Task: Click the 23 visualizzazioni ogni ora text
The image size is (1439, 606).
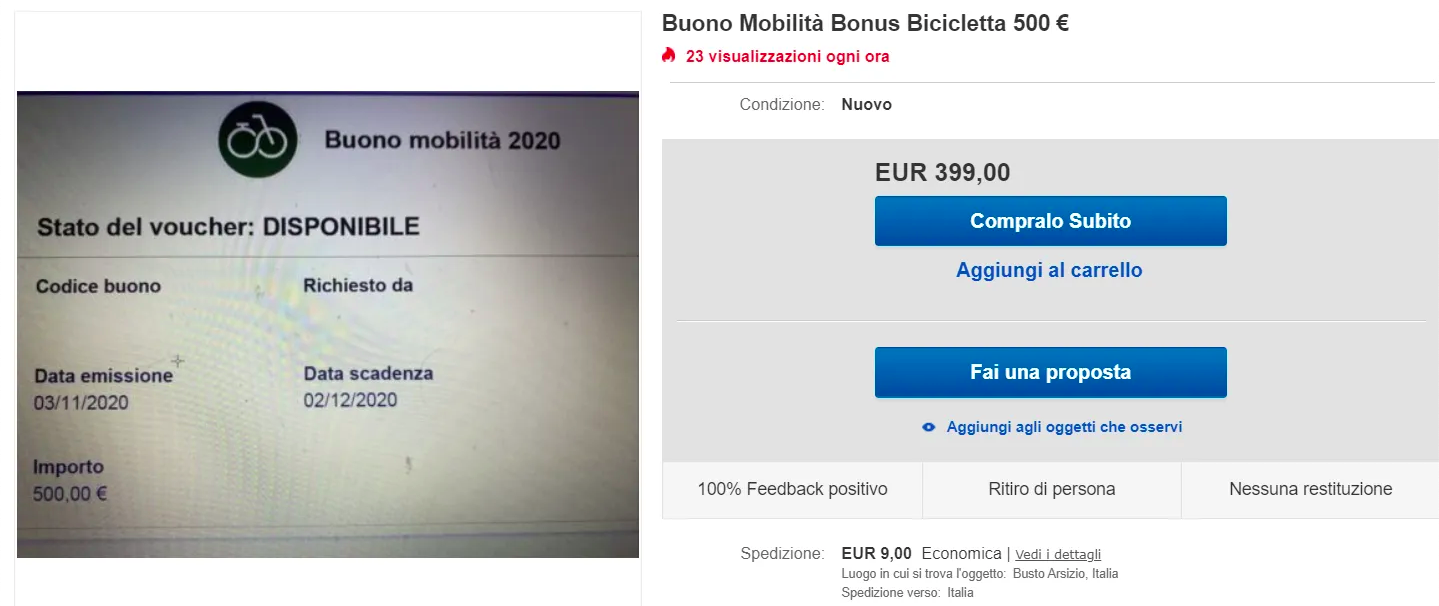Action: [787, 56]
